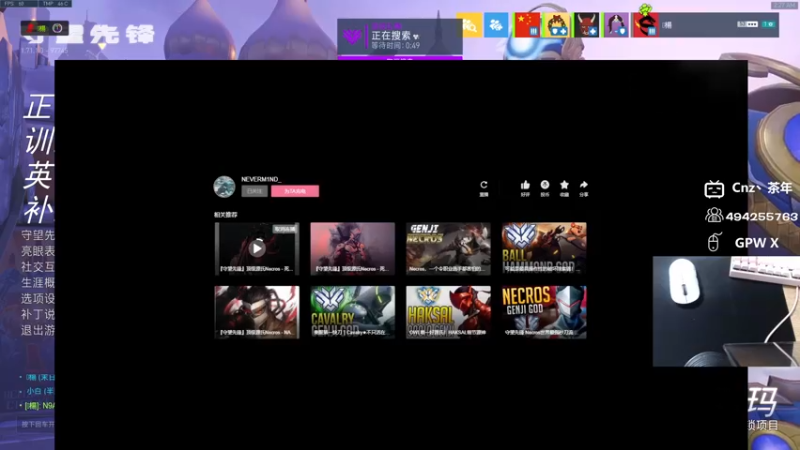Viewport: 800px width, 450px height.
Task: Open the masked Genji artwork video thumbnail
Action: pyautogui.click(x=257, y=312)
